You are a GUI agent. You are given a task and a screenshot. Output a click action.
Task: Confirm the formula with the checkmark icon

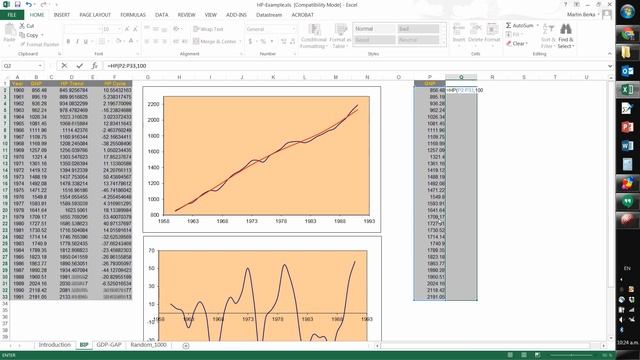point(80,65)
